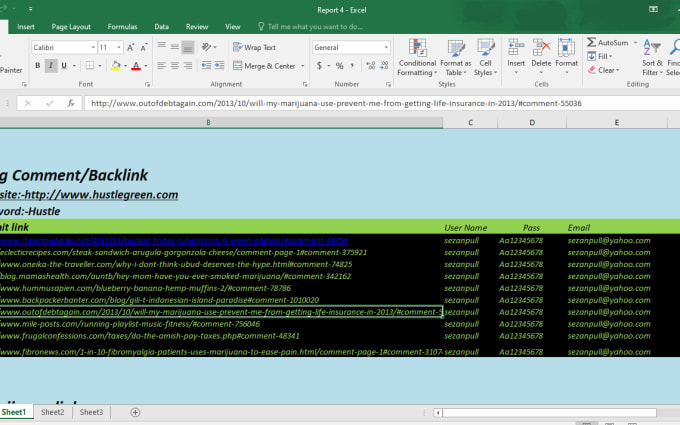Image resolution: width=680 pixels, height=425 pixels.
Task: Open the Clear dropdown
Action: click(603, 70)
